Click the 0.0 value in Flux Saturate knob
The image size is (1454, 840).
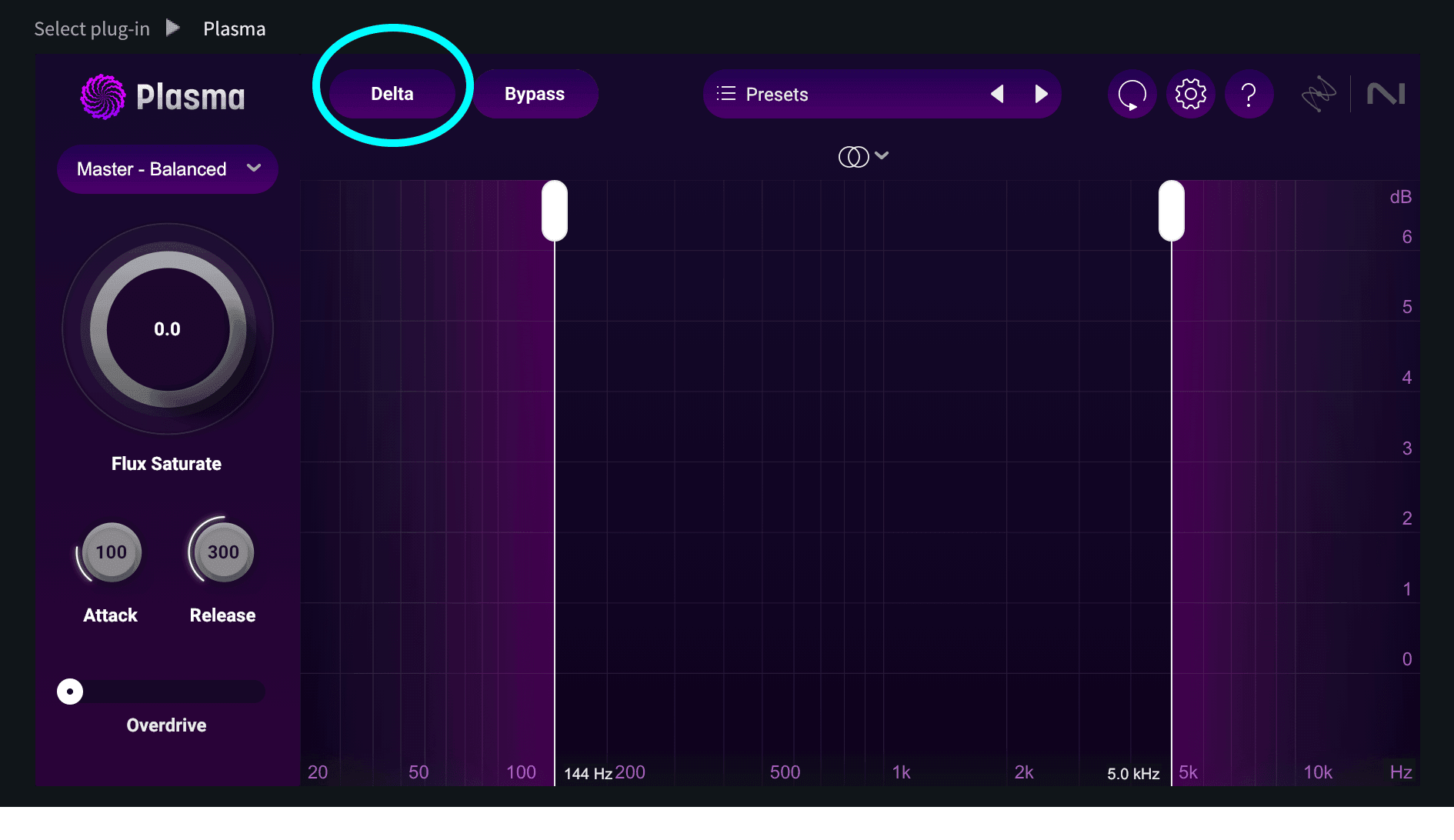(x=167, y=329)
